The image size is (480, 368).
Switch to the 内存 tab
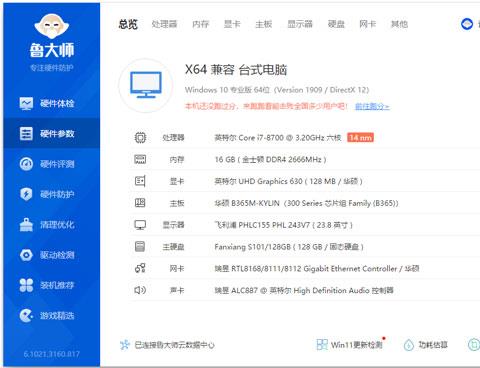pos(200,24)
